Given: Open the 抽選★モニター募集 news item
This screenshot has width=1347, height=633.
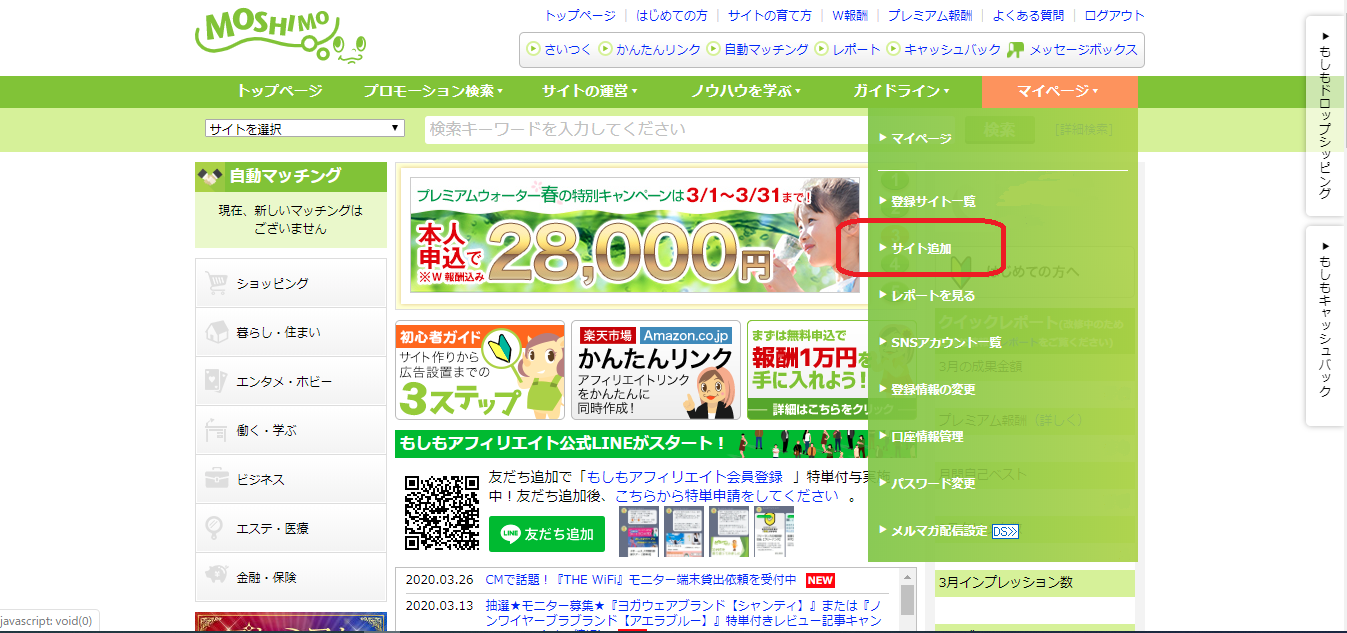Looking at the screenshot, I should click(685, 613).
